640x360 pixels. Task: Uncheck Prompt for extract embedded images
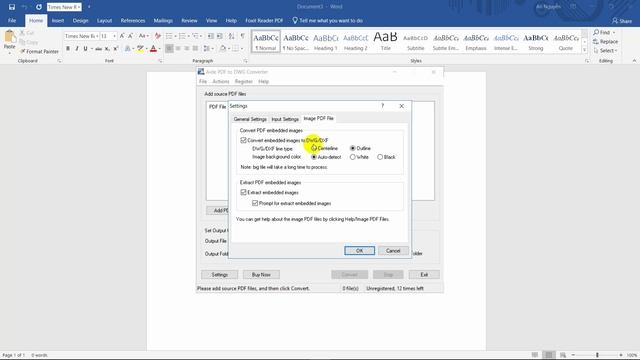click(x=255, y=203)
